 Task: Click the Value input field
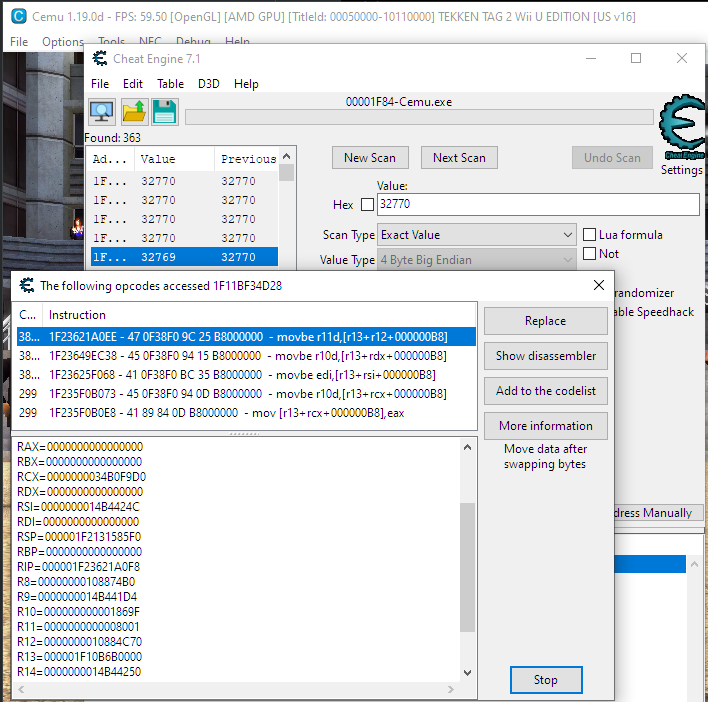click(x=538, y=205)
